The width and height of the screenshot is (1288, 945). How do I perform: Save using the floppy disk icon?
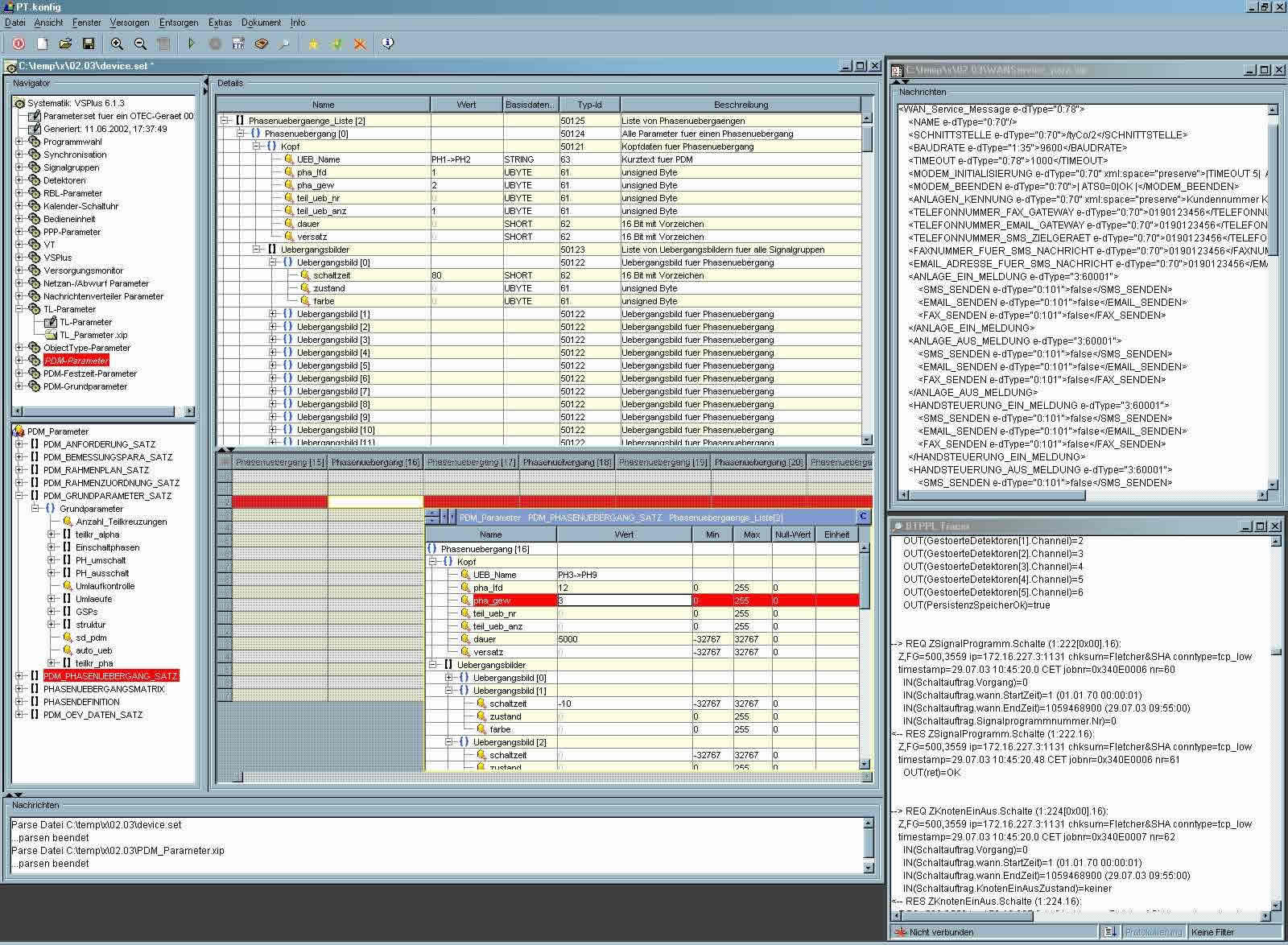pyautogui.click(x=89, y=43)
